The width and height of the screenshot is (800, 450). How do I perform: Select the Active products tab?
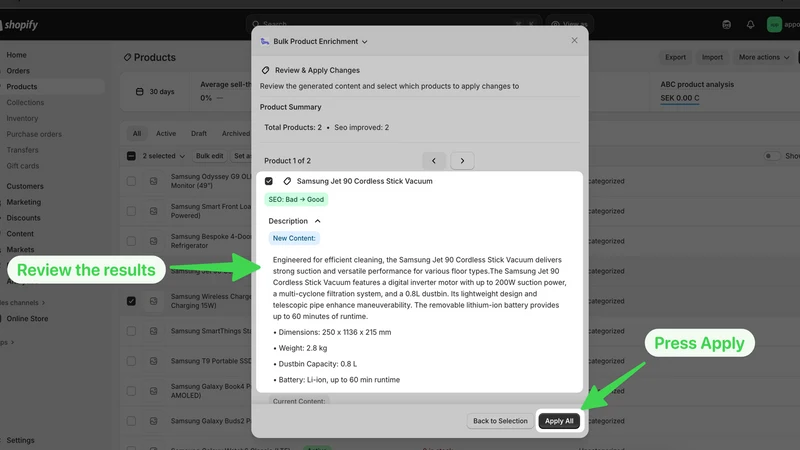(166, 134)
